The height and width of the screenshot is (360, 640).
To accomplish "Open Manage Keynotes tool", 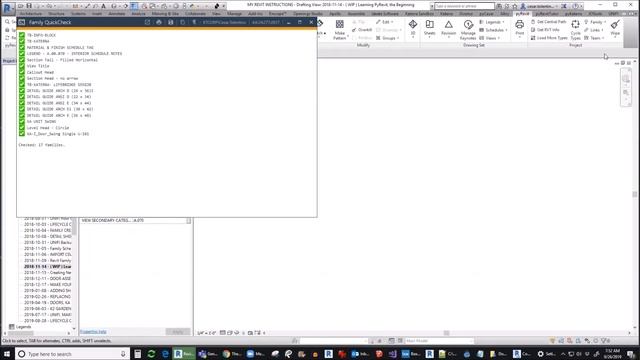I will [x=468, y=30].
